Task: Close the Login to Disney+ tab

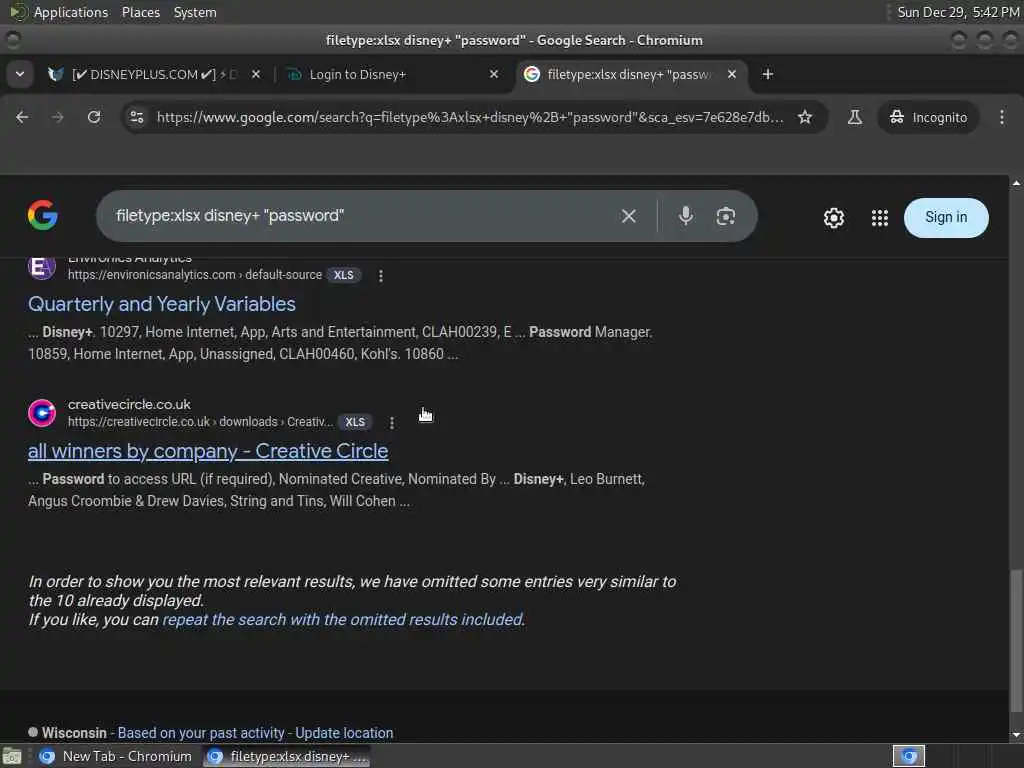Action: pyautogui.click(x=494, y=74)
